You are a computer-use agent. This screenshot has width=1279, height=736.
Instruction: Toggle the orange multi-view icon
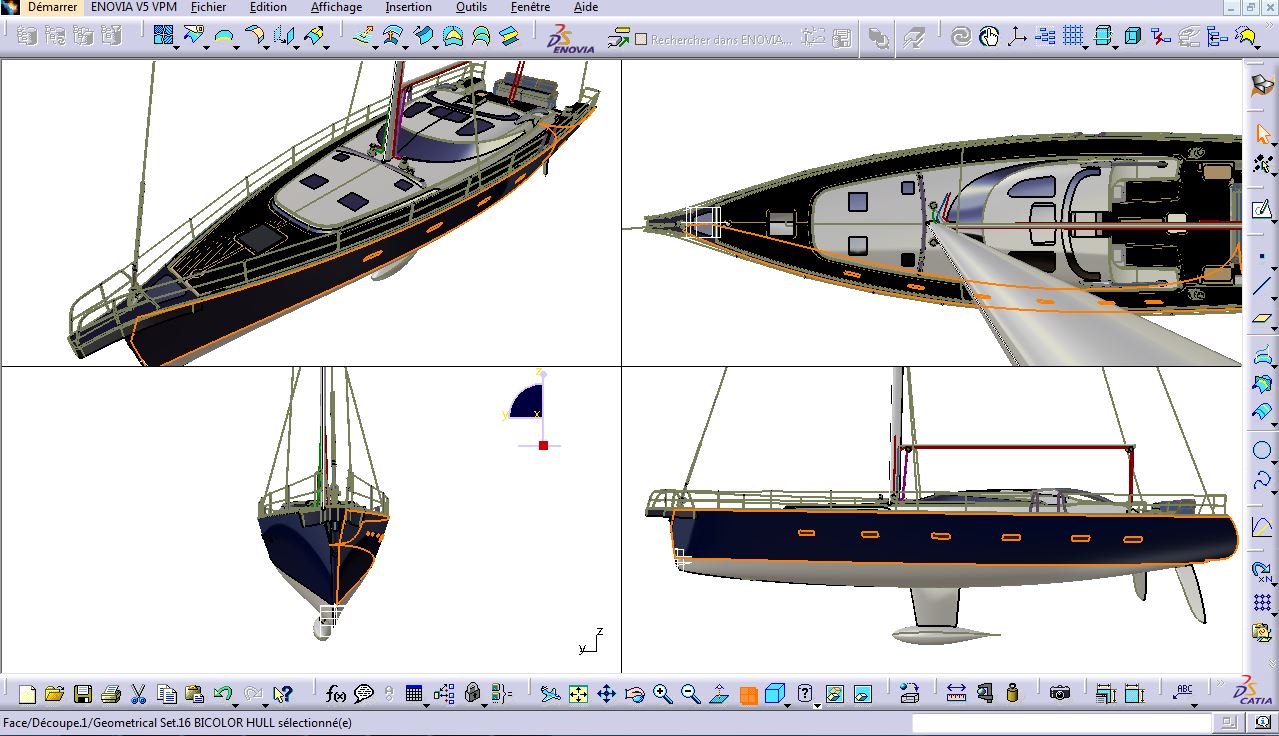point(748,695)
